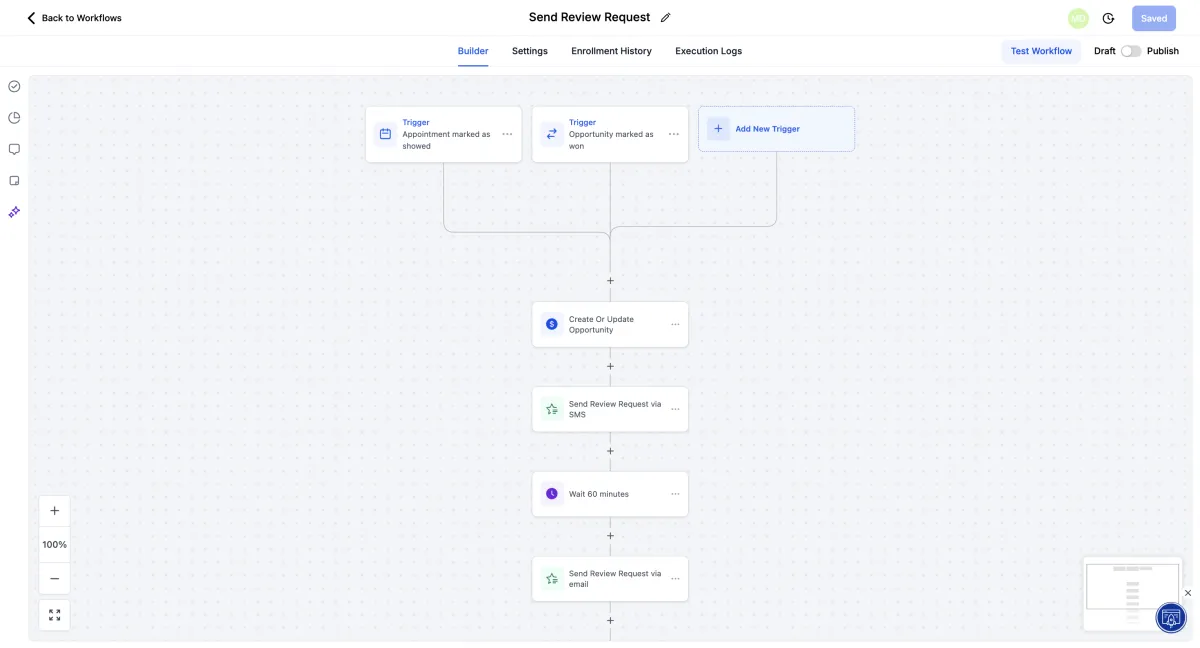Click the AI sparkle sidebar icon

(14, 212)
